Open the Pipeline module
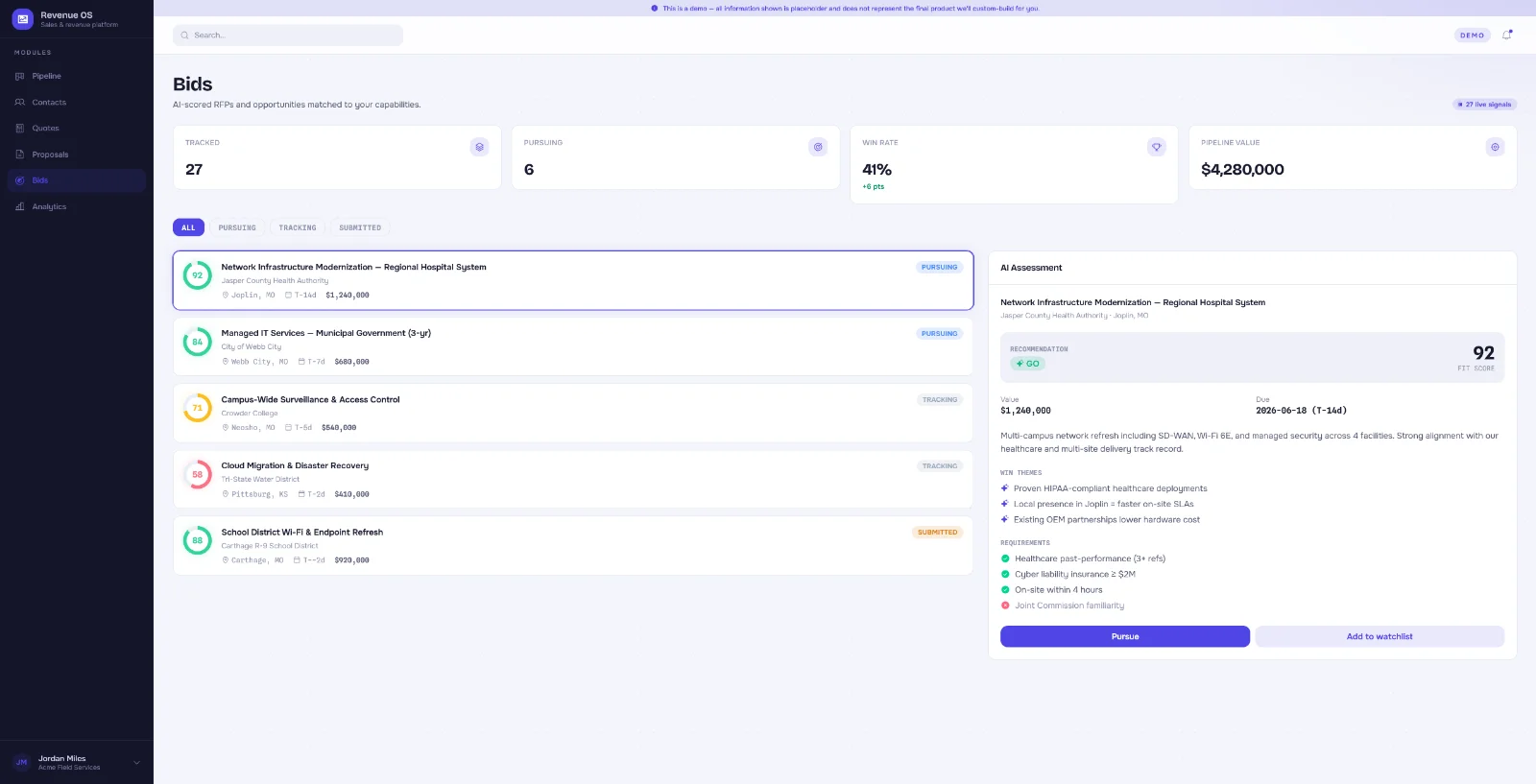This screenshot has height=784, width=1536. (77, 76)
